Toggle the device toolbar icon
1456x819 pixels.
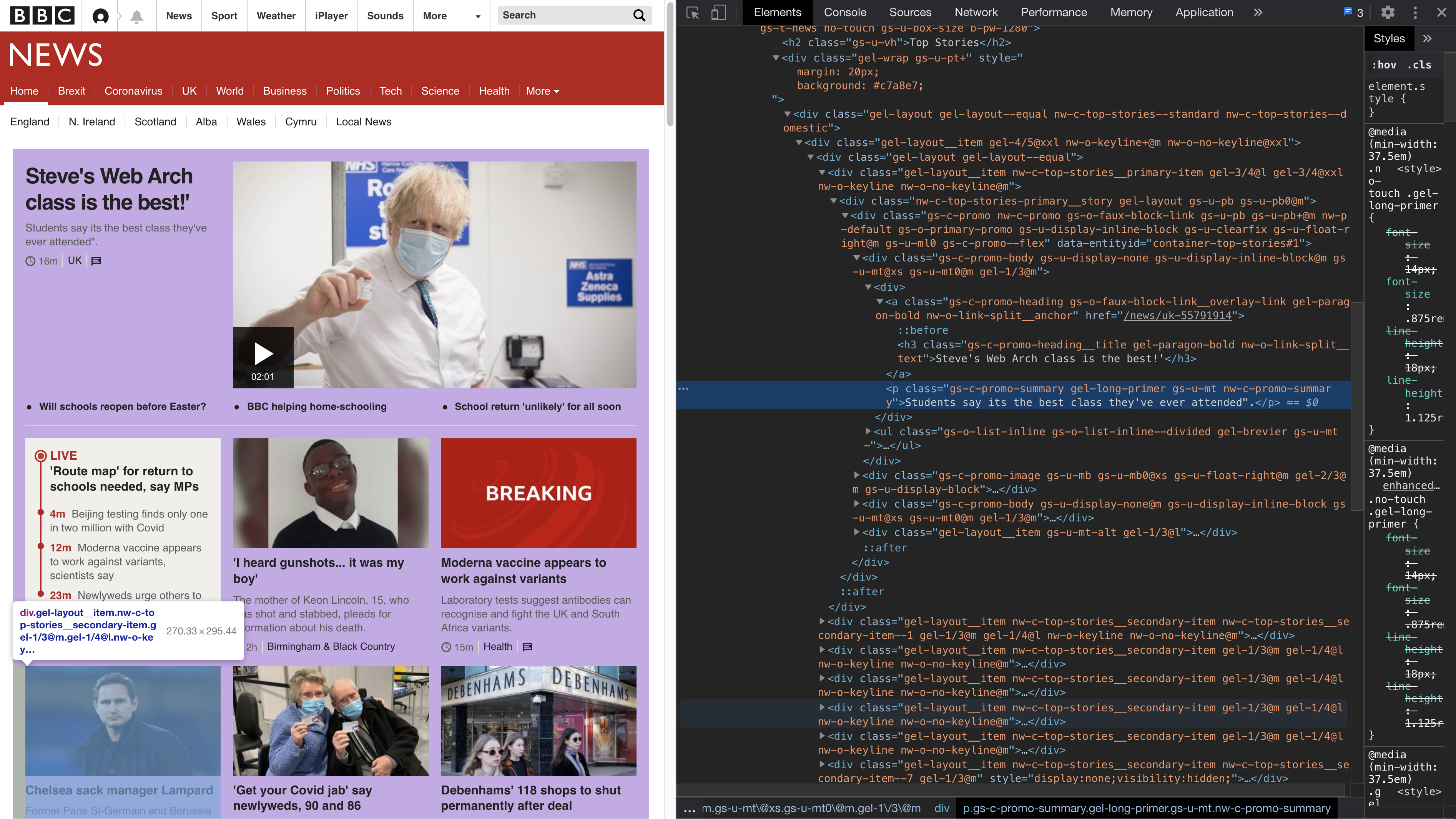point(718,12)
